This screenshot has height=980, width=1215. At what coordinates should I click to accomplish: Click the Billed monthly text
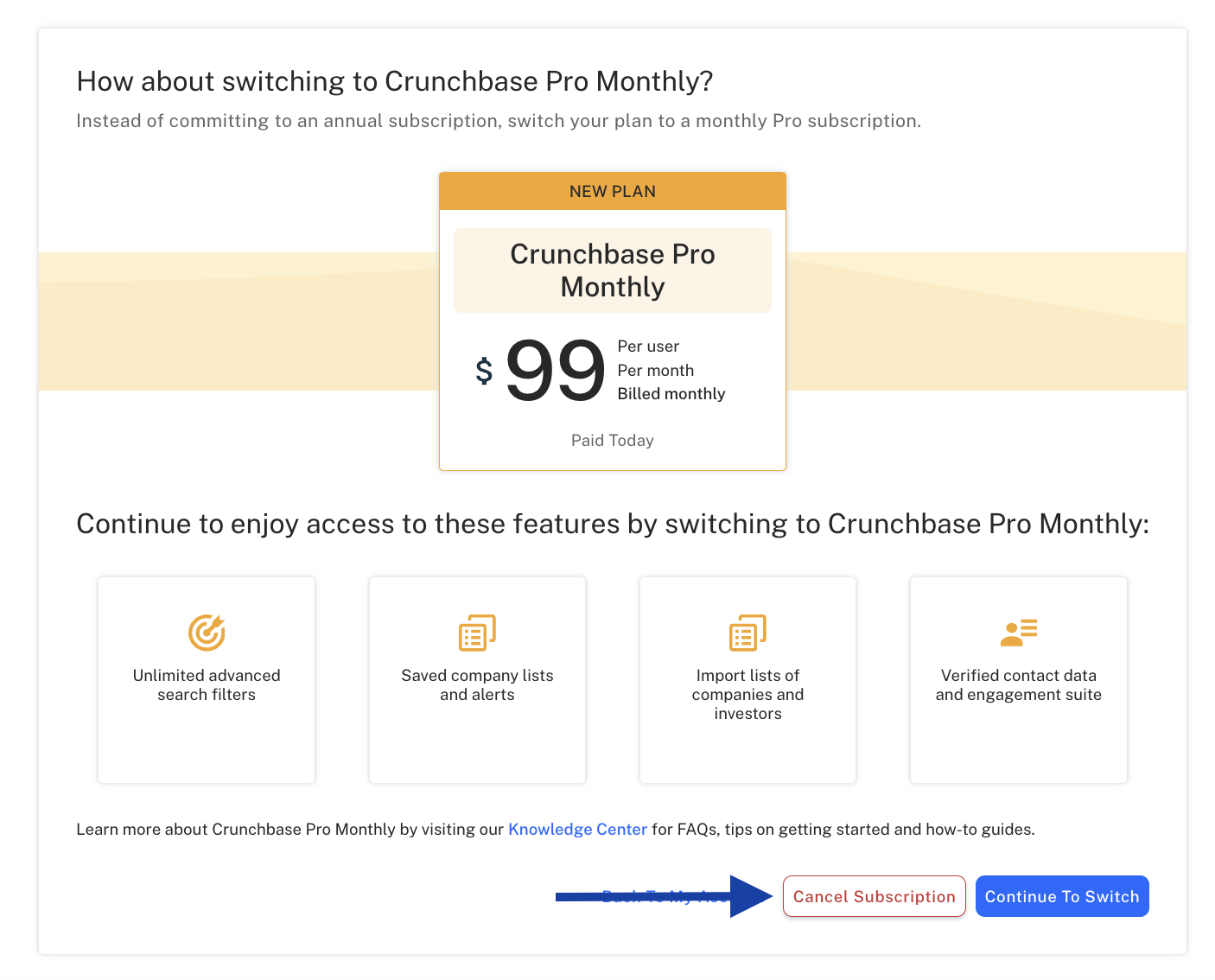(671, 394)
